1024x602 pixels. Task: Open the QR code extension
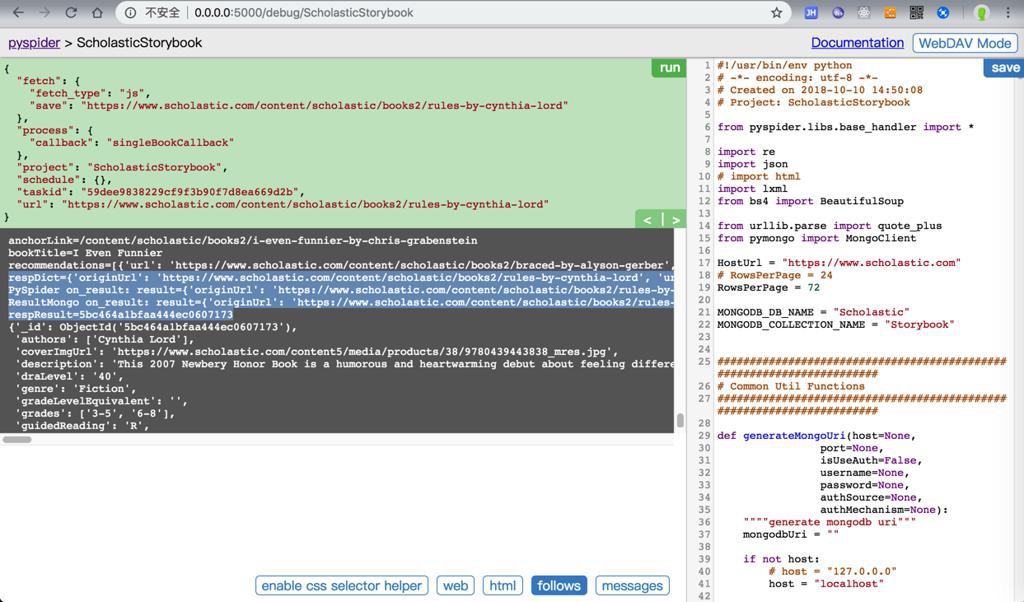[916, 12]
